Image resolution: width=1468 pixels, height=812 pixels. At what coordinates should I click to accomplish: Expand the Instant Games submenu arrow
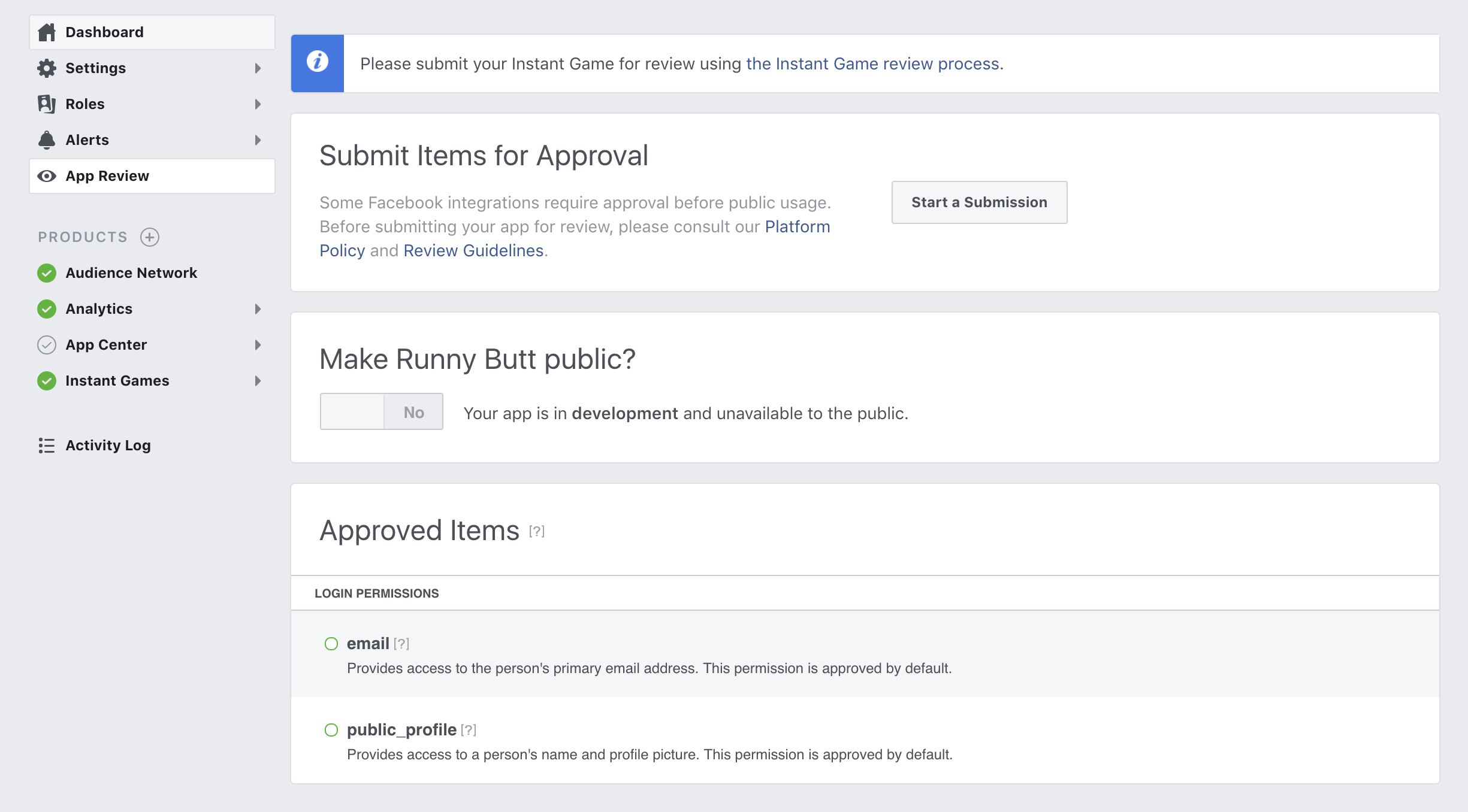pos(258,381)
